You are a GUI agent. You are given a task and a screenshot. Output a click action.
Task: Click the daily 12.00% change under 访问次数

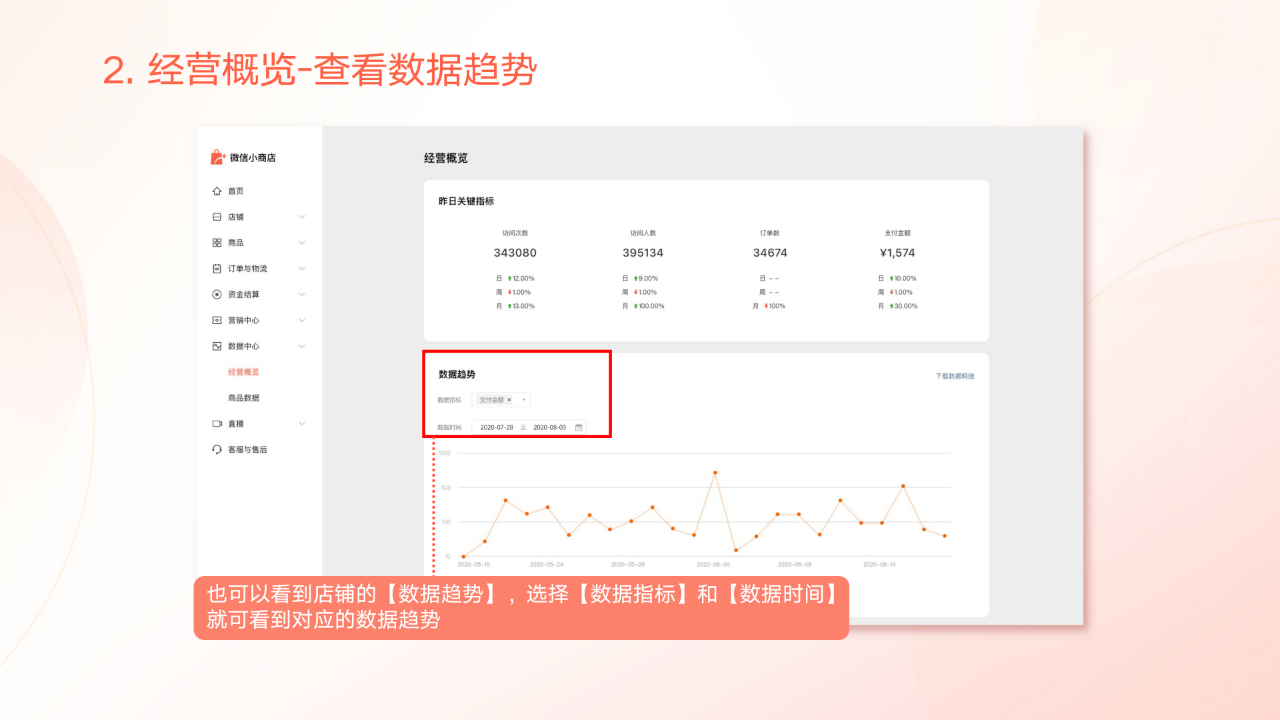click(x=521, y=278)
